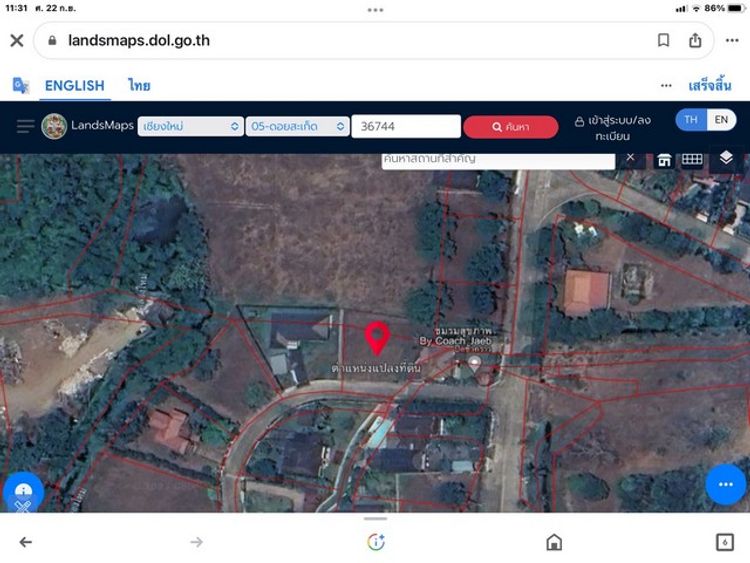Open the Google Translate icon
750x563 pixels.
point(21,86)
